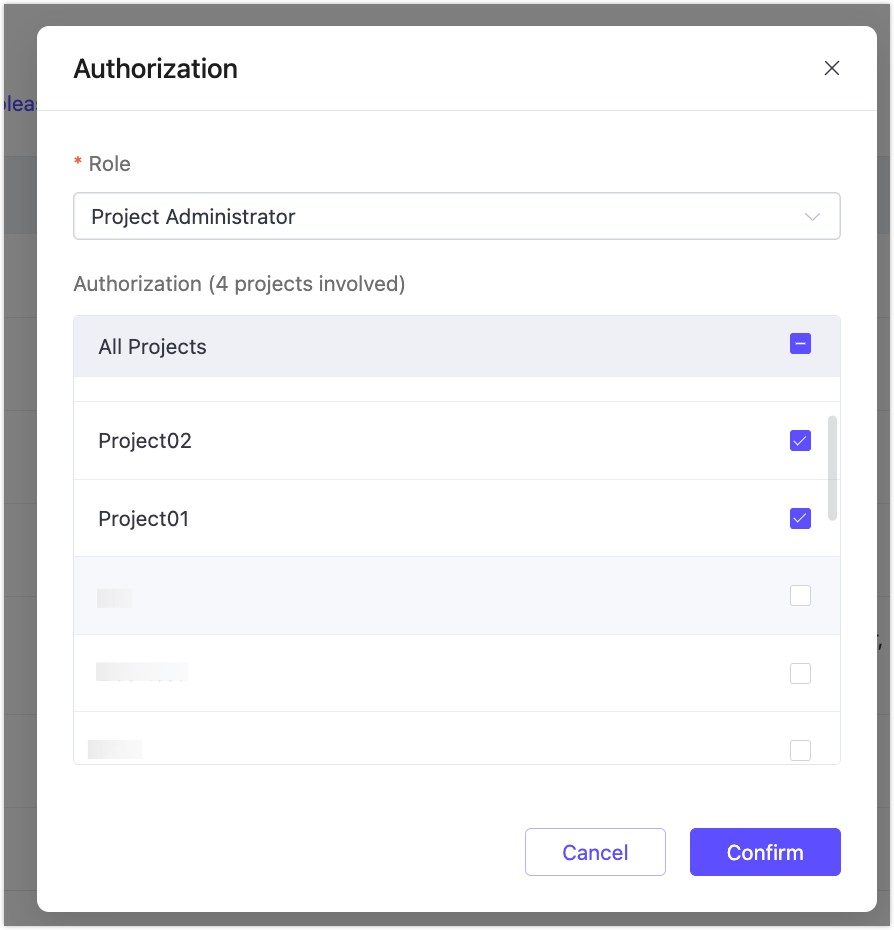
Task: Select the Project01 row label
Action: [144, 518]
